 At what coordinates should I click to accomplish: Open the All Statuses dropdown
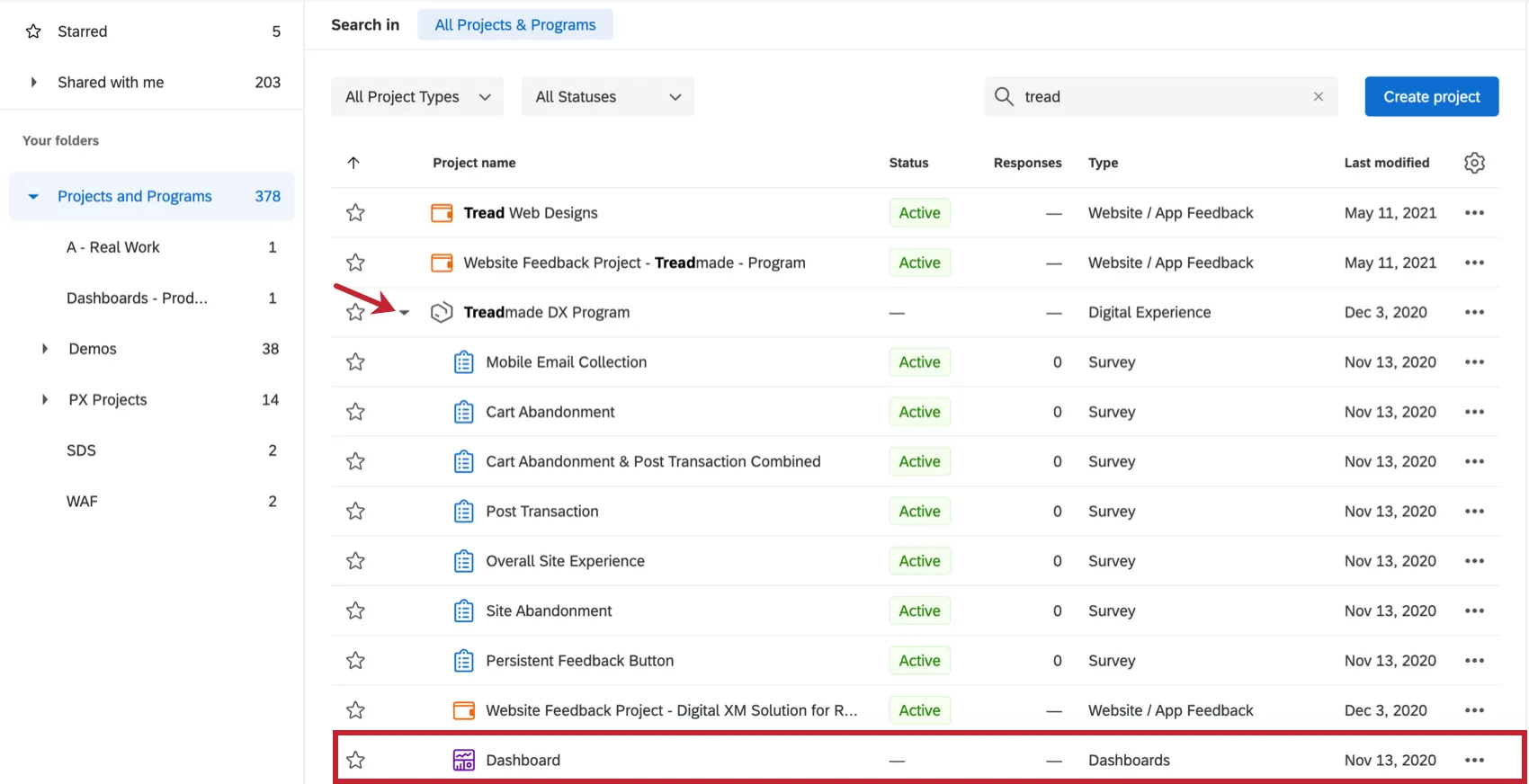click(607, 96)
